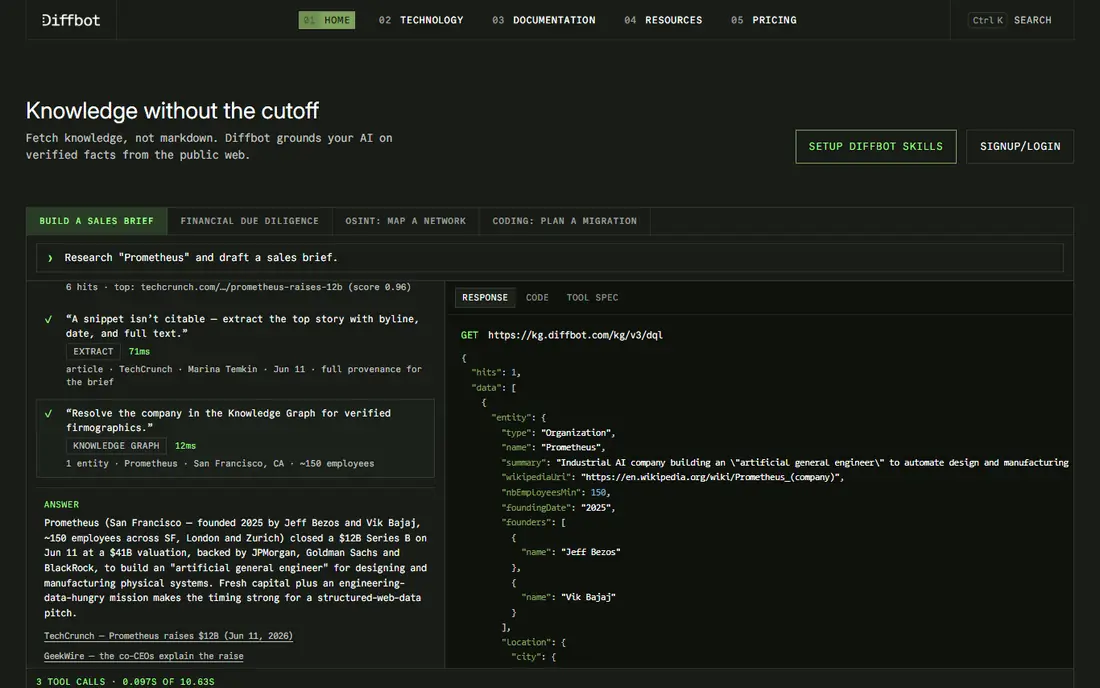Open the Technology nav item
The height and width of the screenshot is (688, 1100).
[x=421, y=20]
